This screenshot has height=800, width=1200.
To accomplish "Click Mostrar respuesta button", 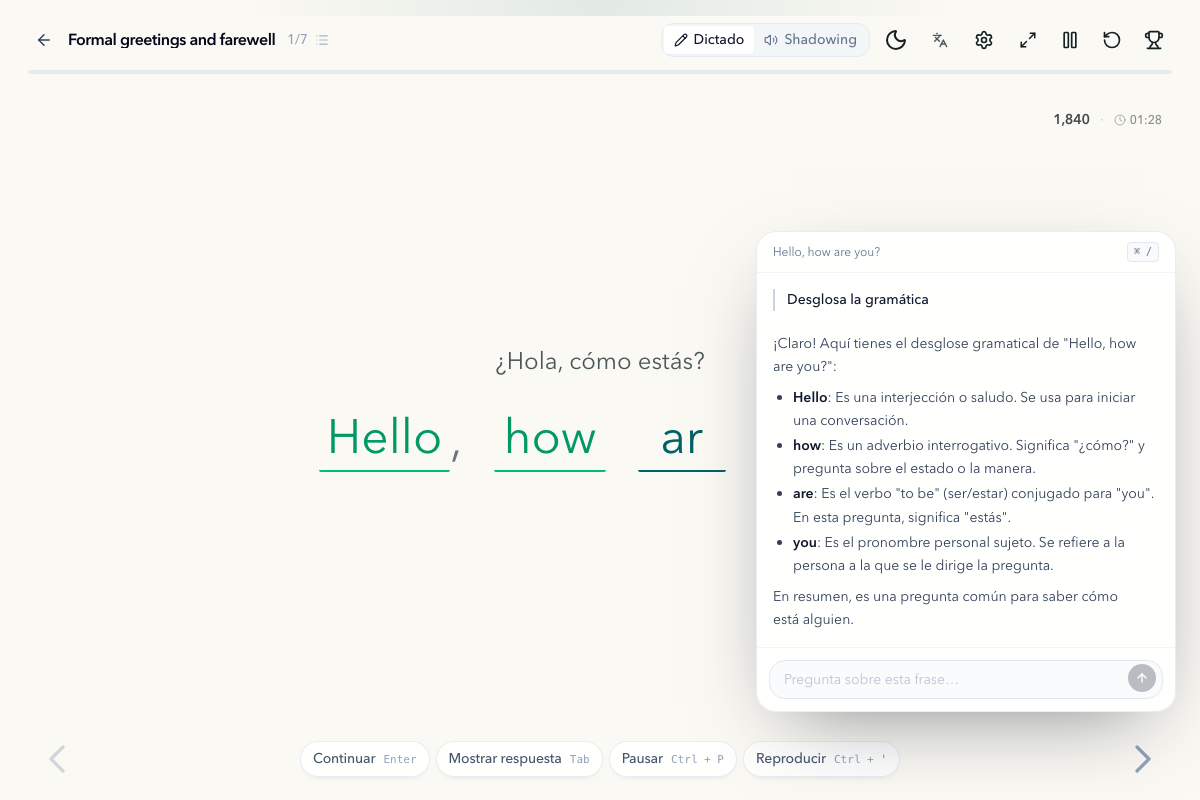I will coord(519,759).
